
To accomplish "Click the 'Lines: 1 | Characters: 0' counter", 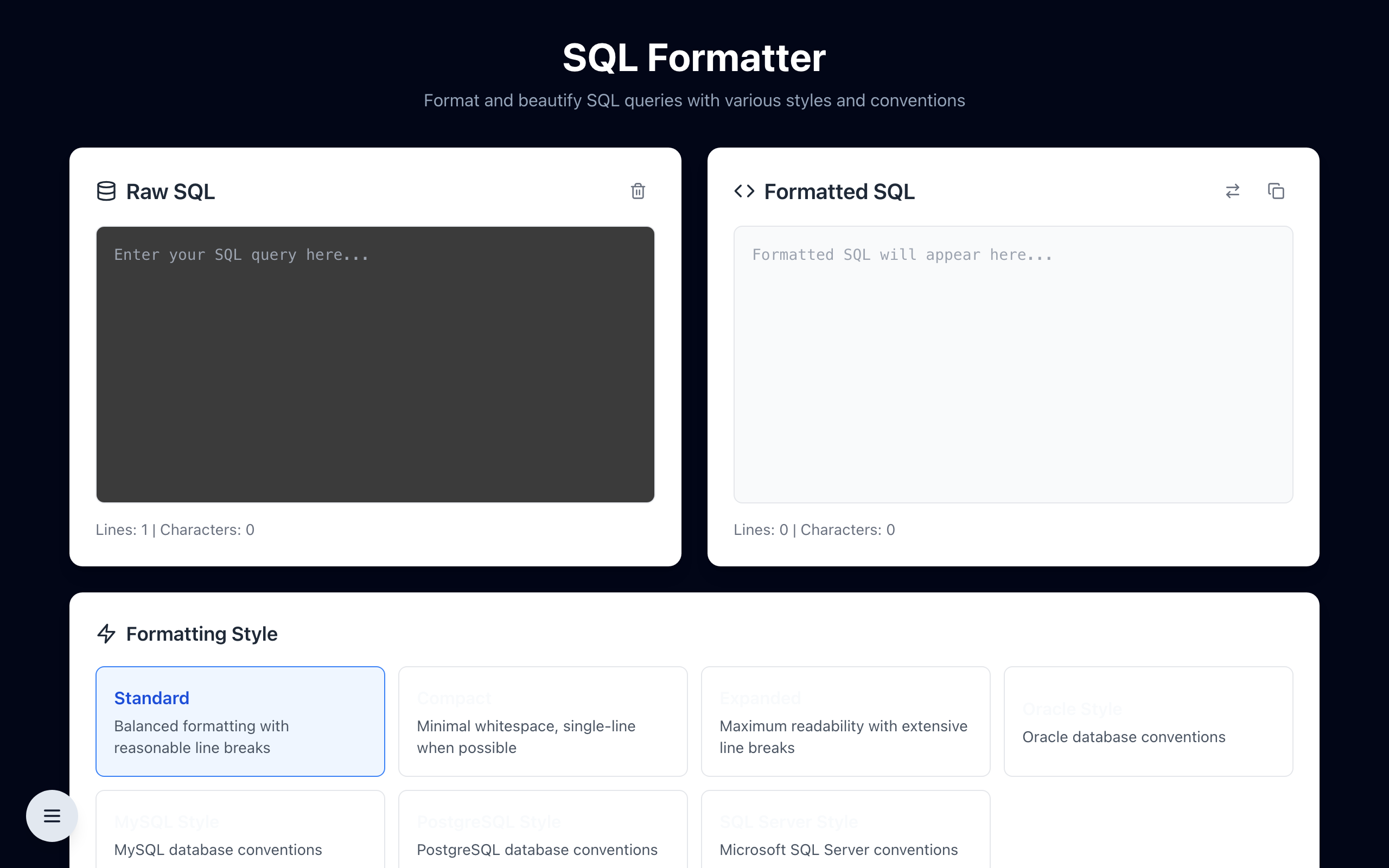I will 175,530.
